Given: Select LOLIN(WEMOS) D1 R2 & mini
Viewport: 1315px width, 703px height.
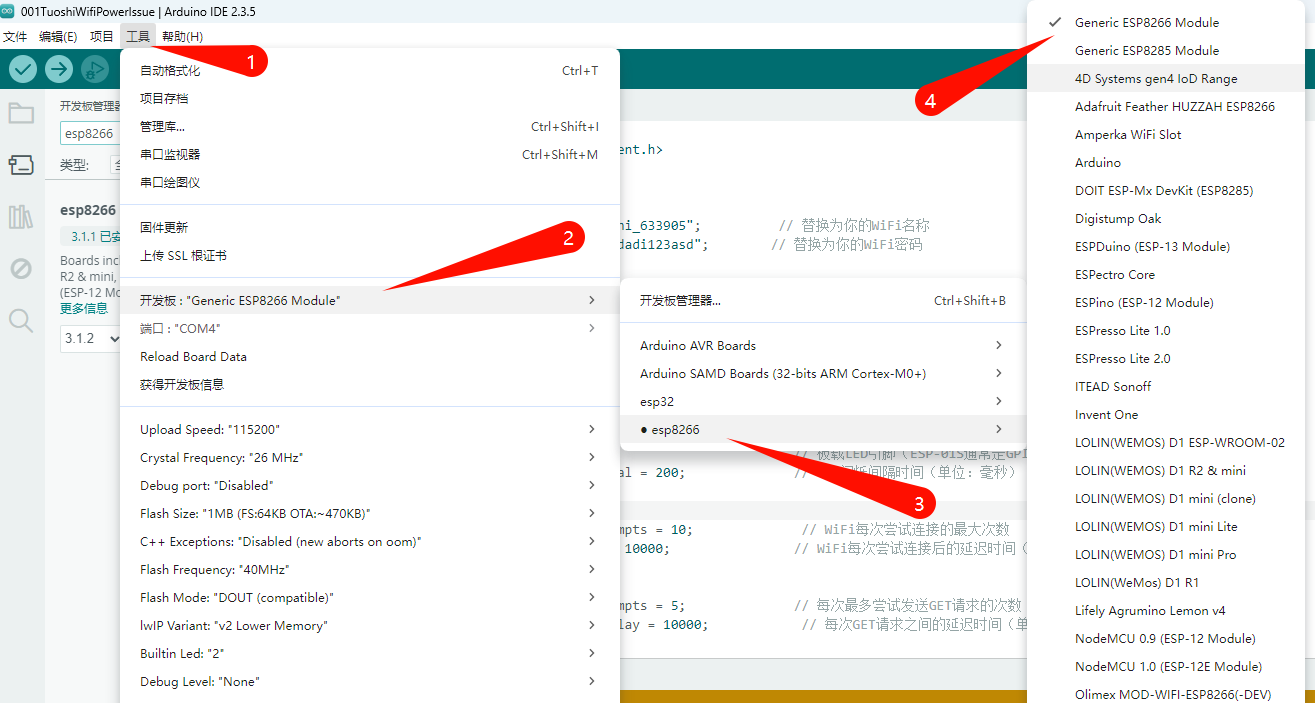Looking at the screenshot, I should [1166, 471].
